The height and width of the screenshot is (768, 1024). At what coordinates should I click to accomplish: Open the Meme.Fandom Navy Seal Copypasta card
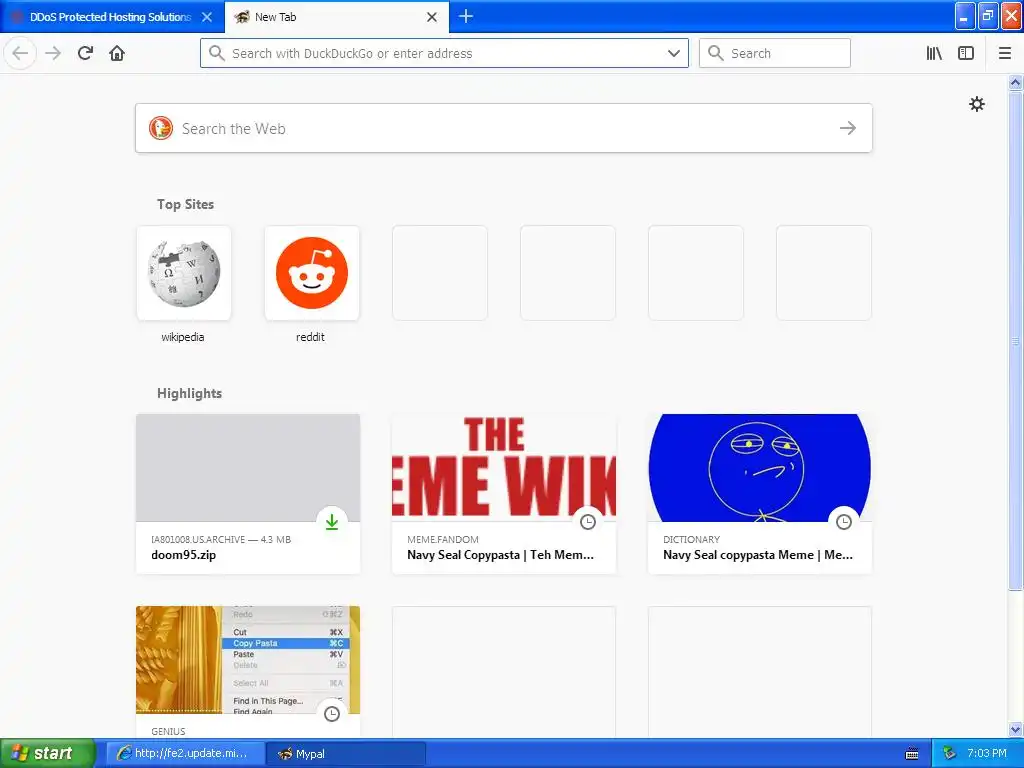click(504, 494)
